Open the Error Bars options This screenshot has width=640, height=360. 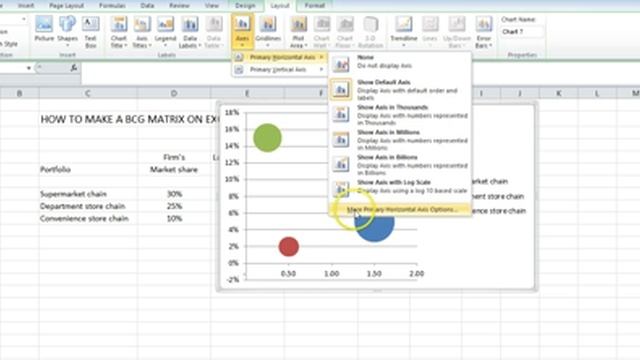coord(484,32)
